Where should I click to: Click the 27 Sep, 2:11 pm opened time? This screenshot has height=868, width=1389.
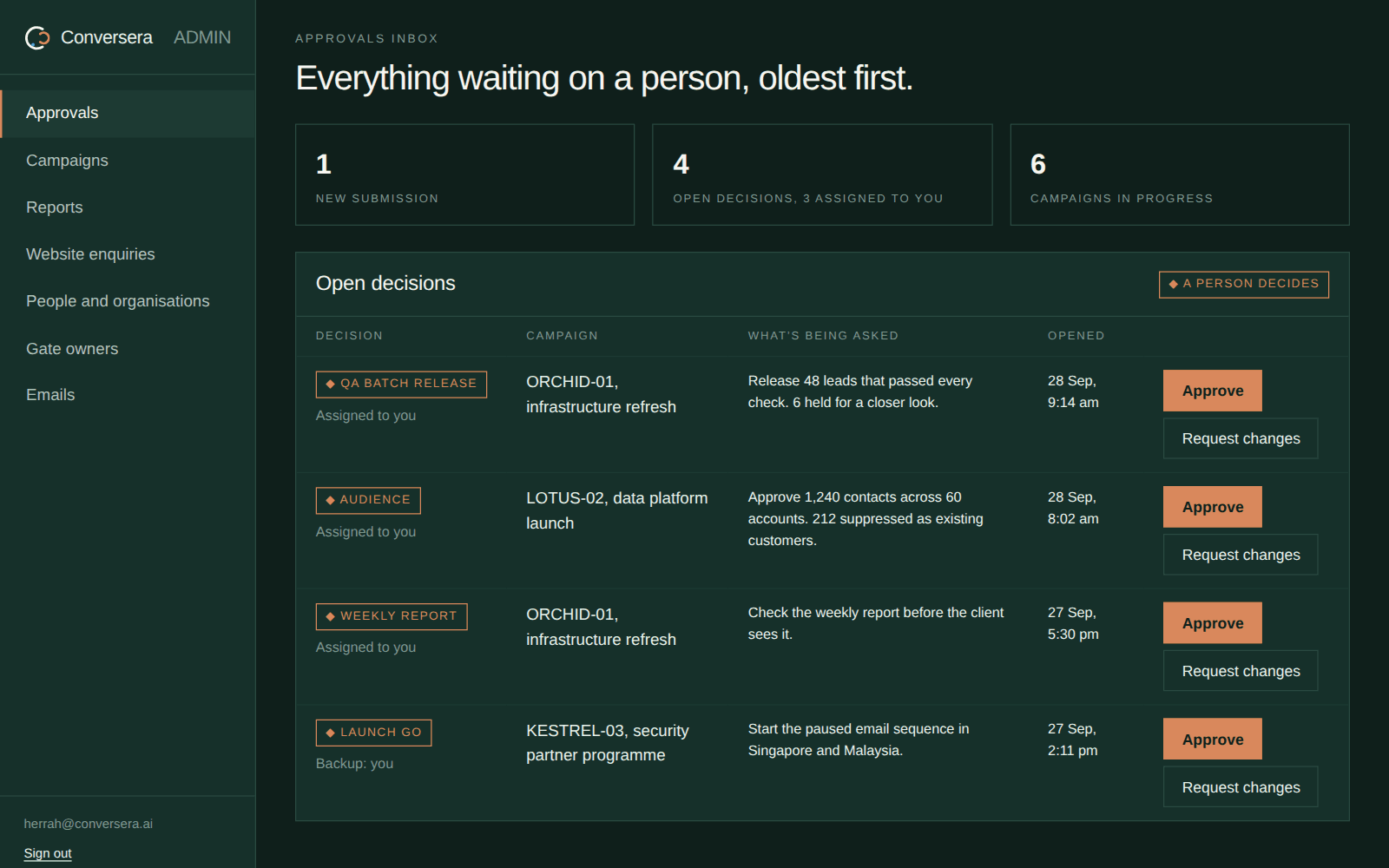1072,740
